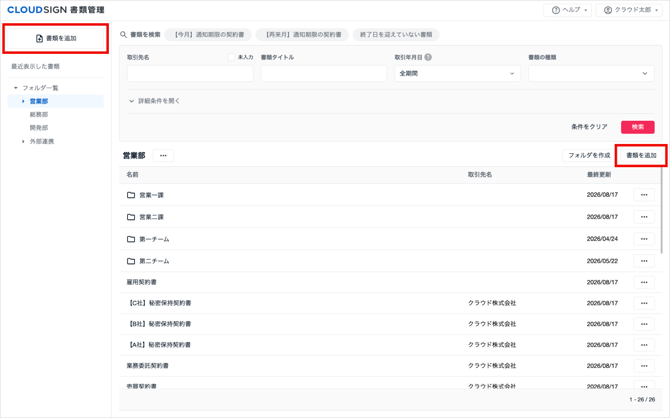The height and width of the screenshot is (418, 670).
Task: Select the 営業部 folder in sidebar
Action: [39, 101]
